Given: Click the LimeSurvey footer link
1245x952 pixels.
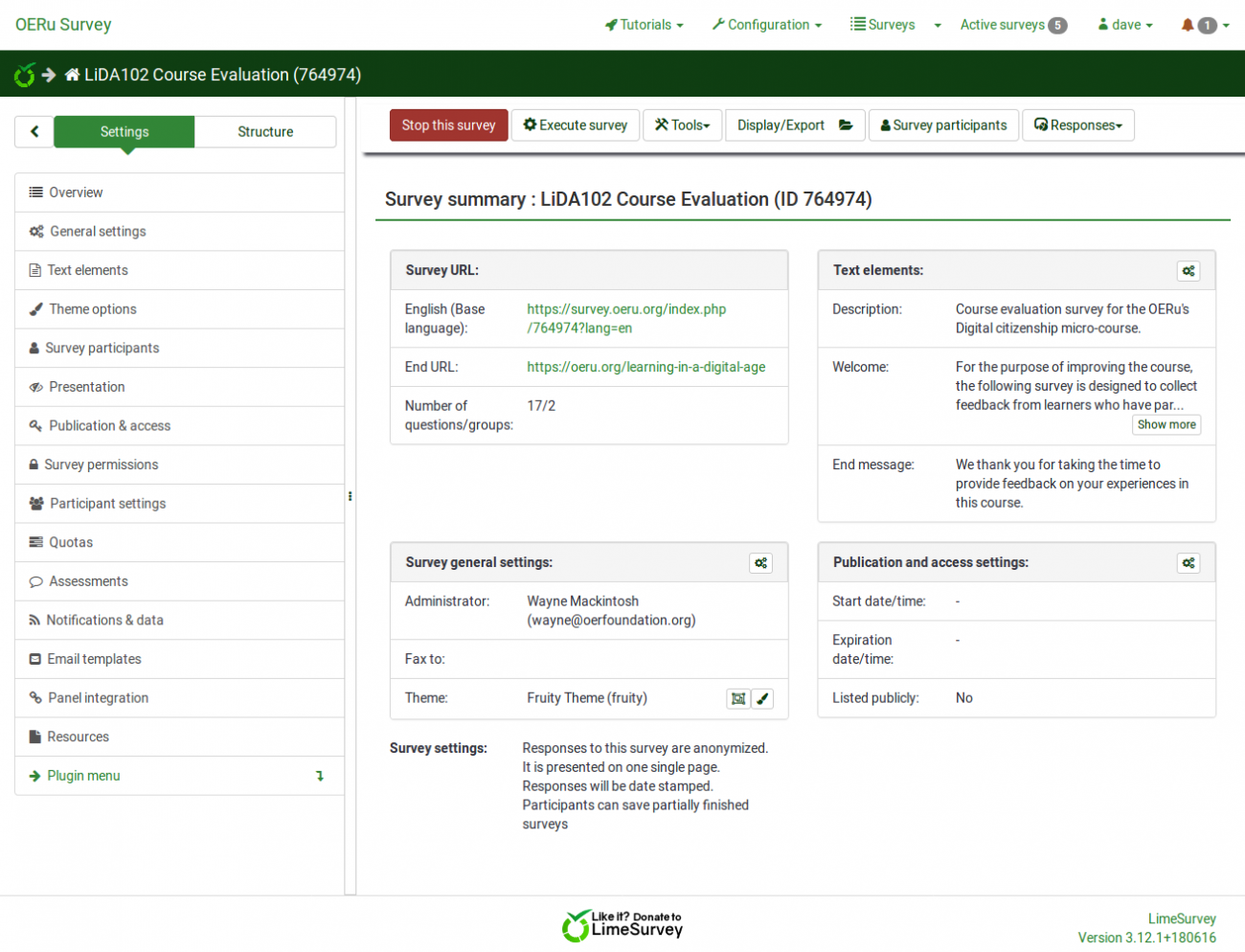Looking at the screenshot, I should click(1182, 918).
